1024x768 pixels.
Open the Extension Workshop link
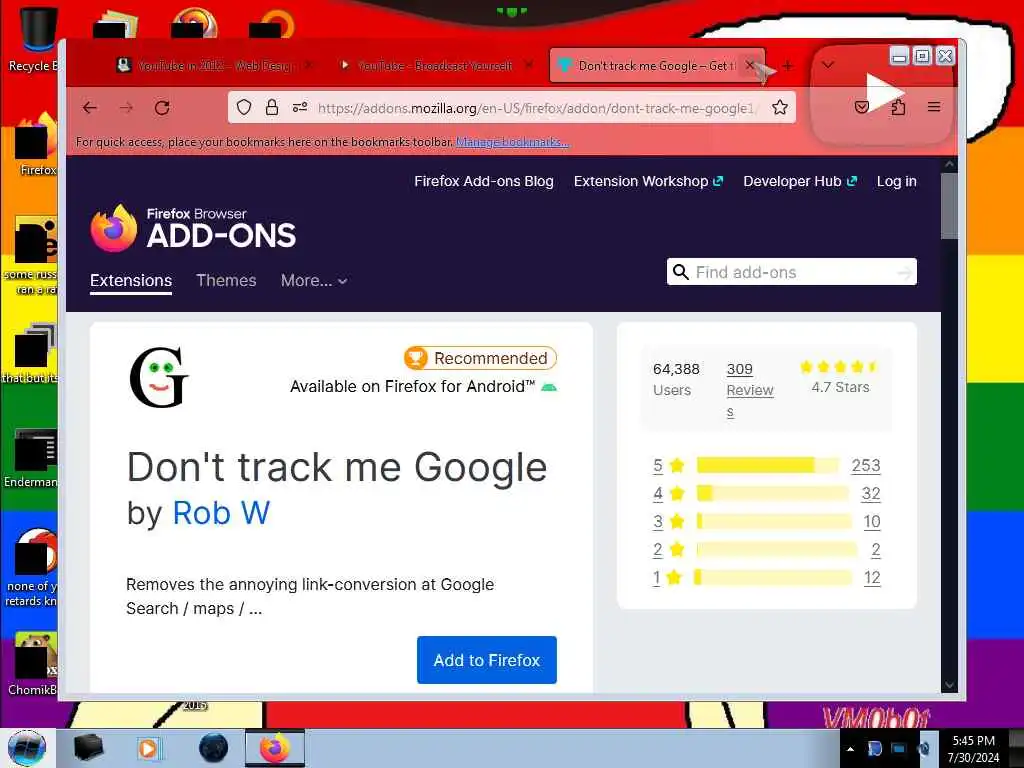point(648,182)
